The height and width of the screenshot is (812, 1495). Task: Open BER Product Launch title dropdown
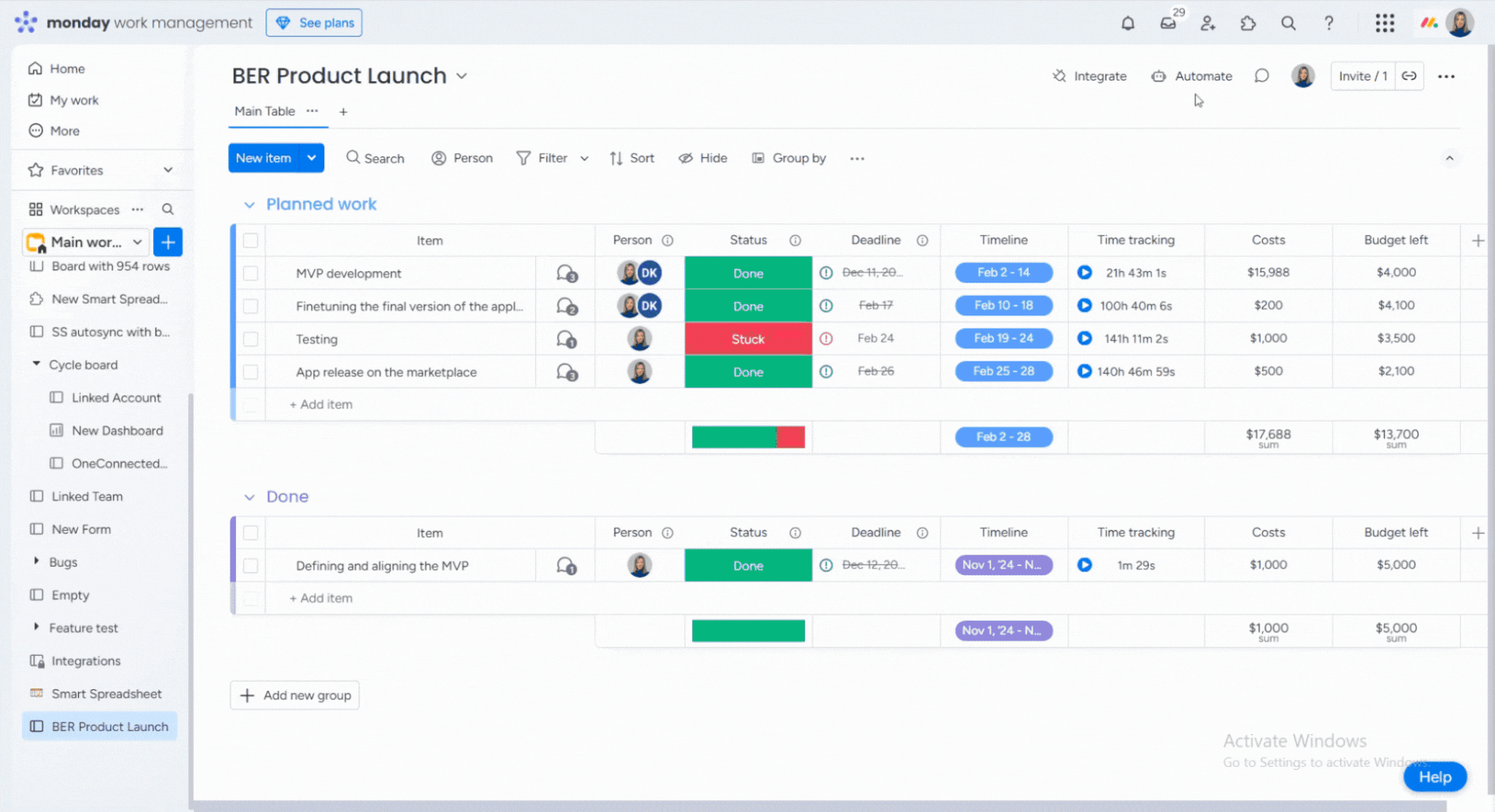(462, 76)
